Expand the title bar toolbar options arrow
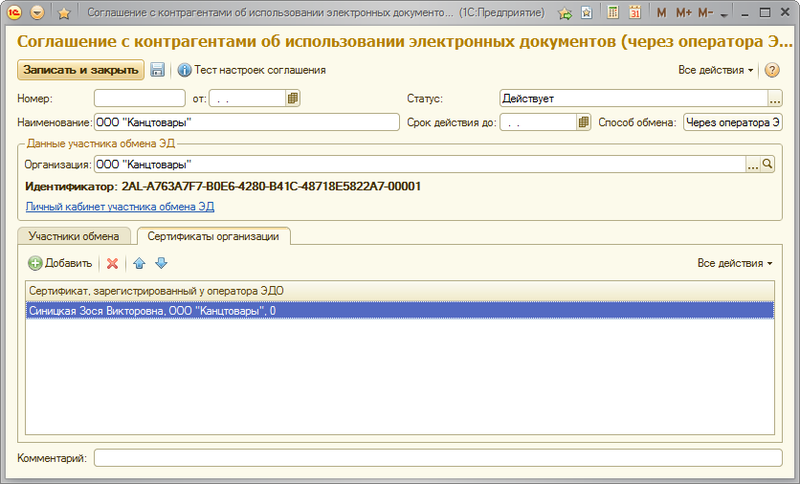This screenshot has width=800, height=484. tap(723, 15)
